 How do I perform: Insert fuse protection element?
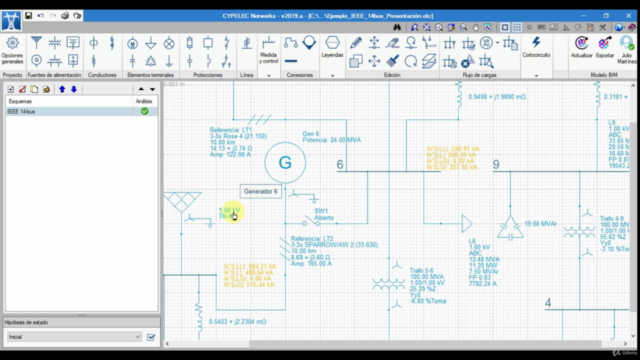click(189, 43)
